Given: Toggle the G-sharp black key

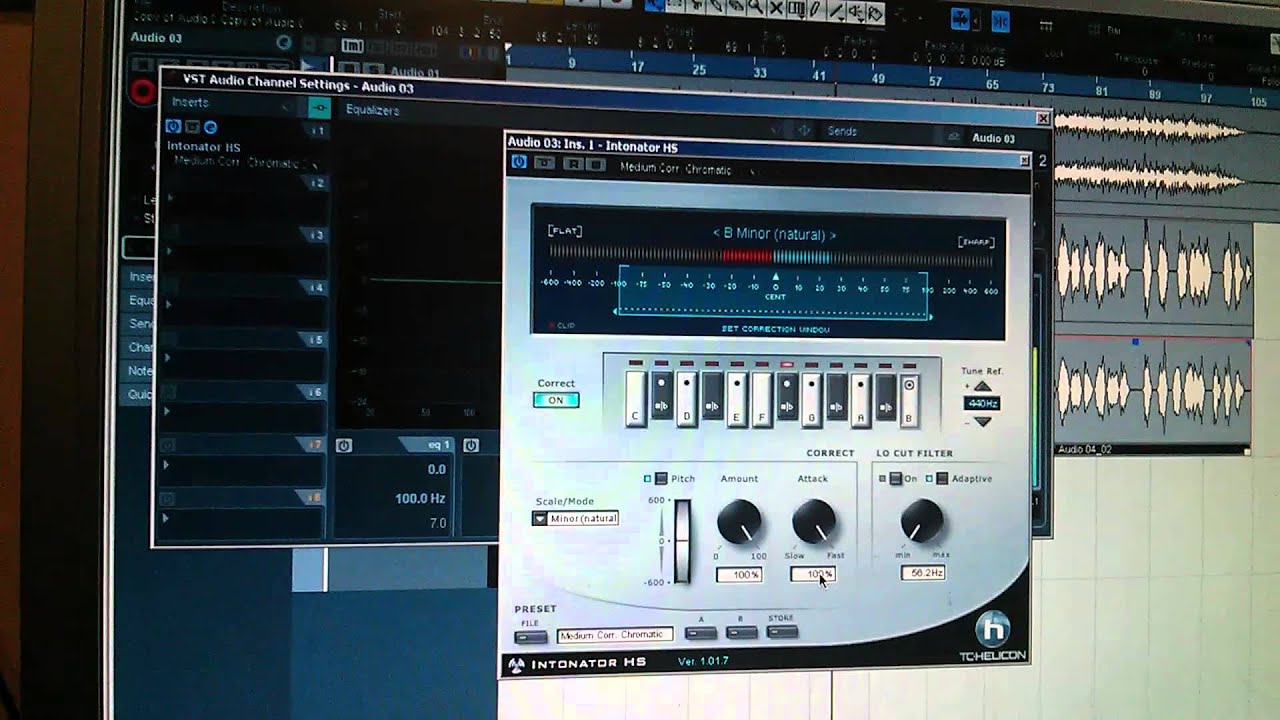Looking at the screenshot, I should tap(836, 396).
